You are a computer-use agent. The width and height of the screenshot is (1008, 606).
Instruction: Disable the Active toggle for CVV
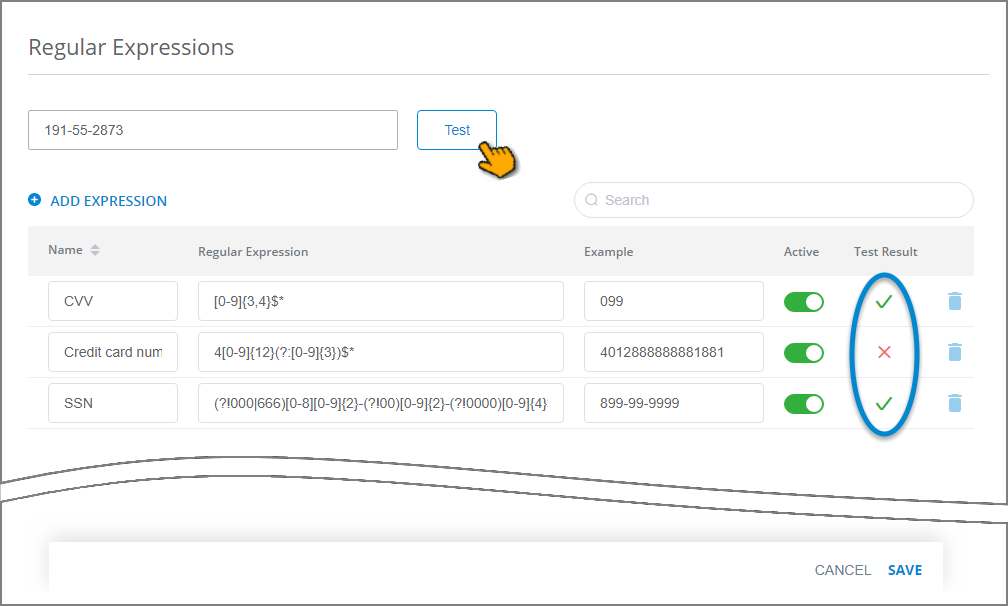pos(804,300)
